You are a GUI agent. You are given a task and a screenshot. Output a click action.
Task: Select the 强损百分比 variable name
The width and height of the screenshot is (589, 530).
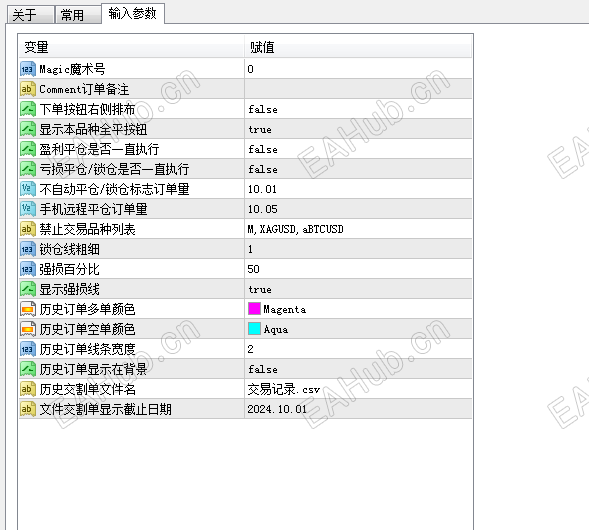click(69, 269)
